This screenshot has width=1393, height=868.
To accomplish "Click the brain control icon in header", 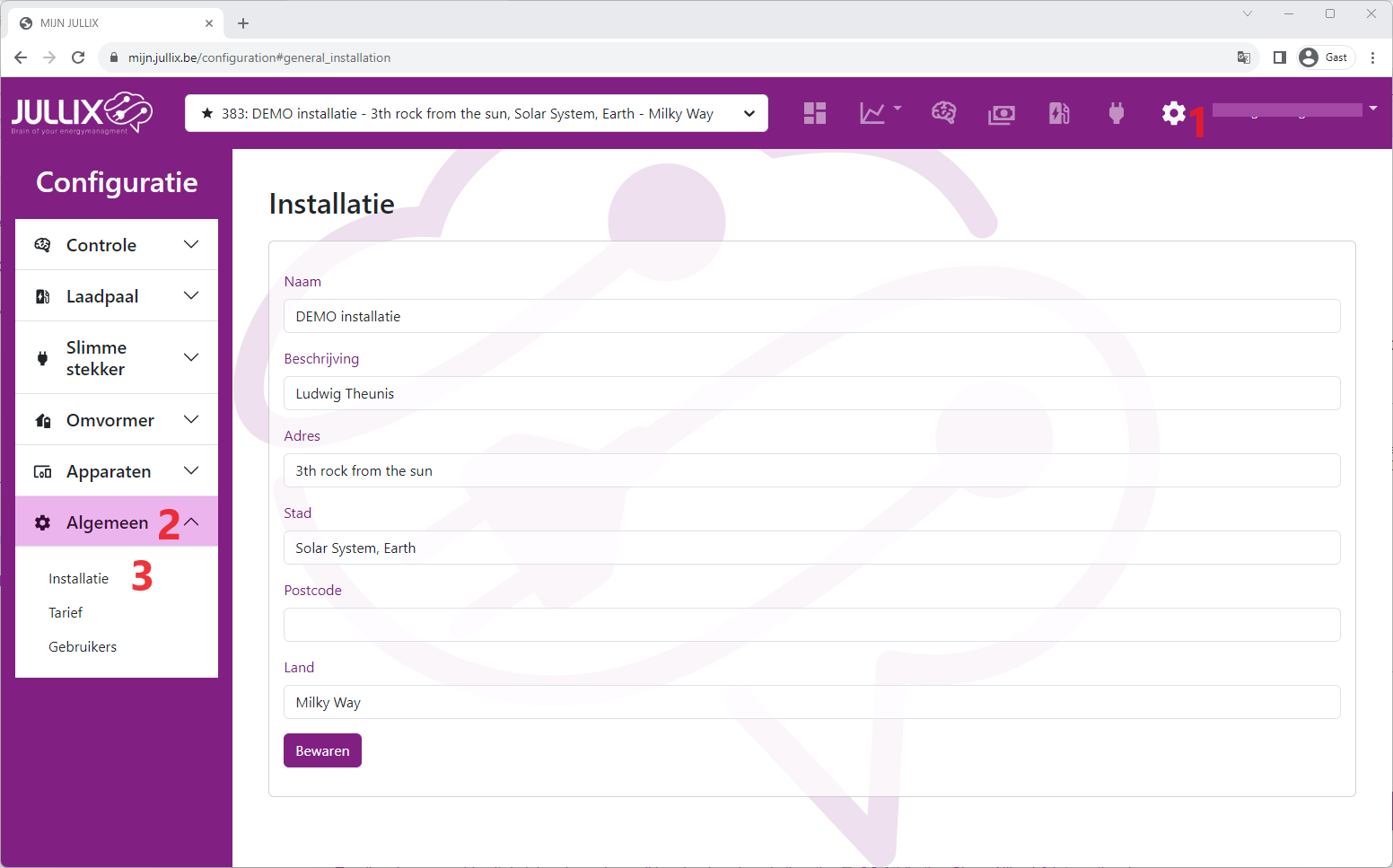I will 943,113.
